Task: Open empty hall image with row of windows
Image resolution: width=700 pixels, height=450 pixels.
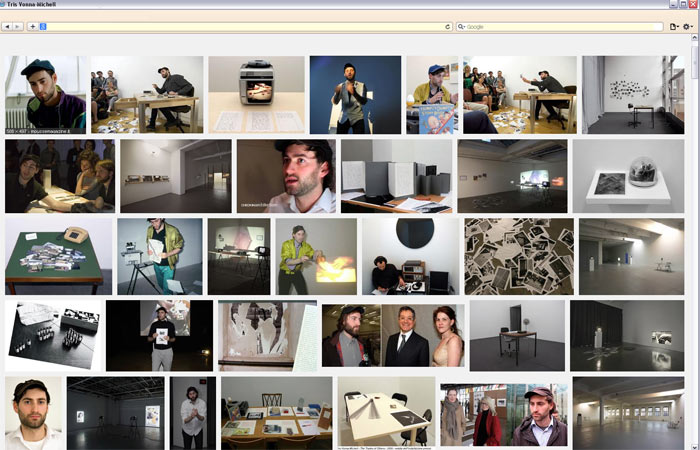Action: pyautogui.click(x=629, y=413)
